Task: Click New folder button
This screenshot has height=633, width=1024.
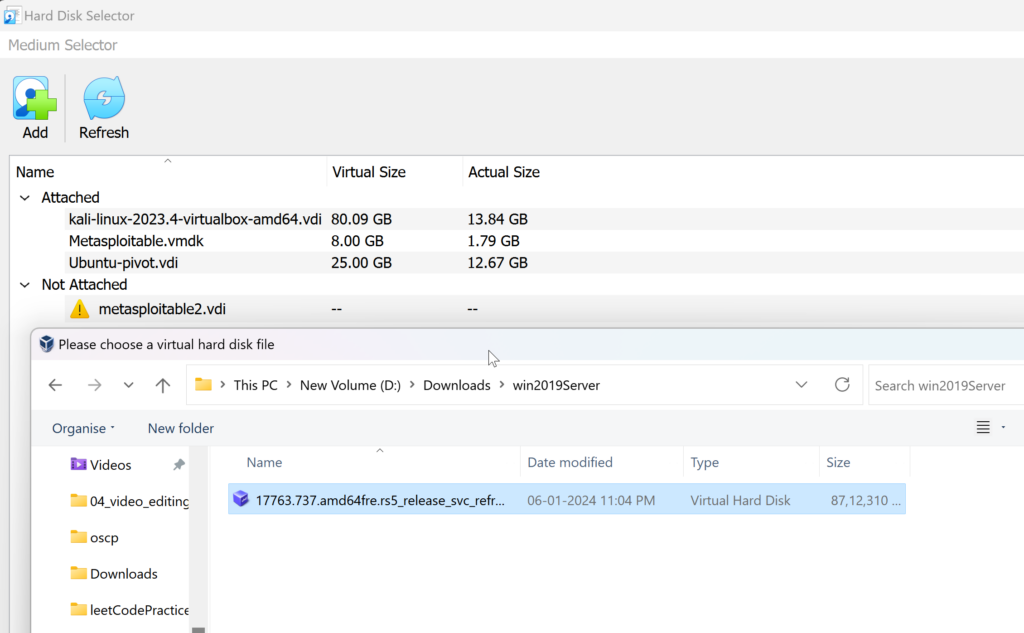Action: pos(181,429)
